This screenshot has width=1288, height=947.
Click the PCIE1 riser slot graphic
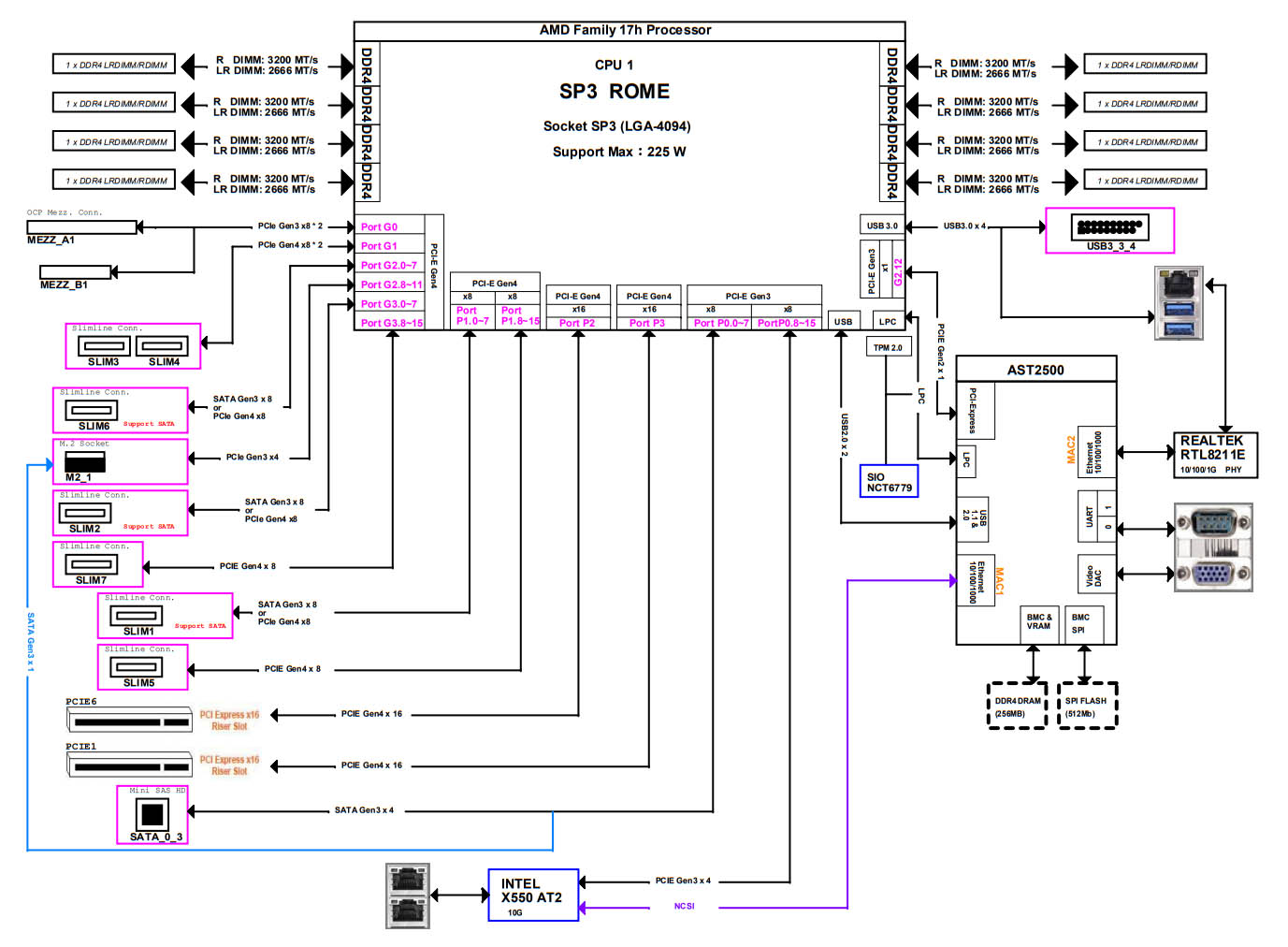130,765
